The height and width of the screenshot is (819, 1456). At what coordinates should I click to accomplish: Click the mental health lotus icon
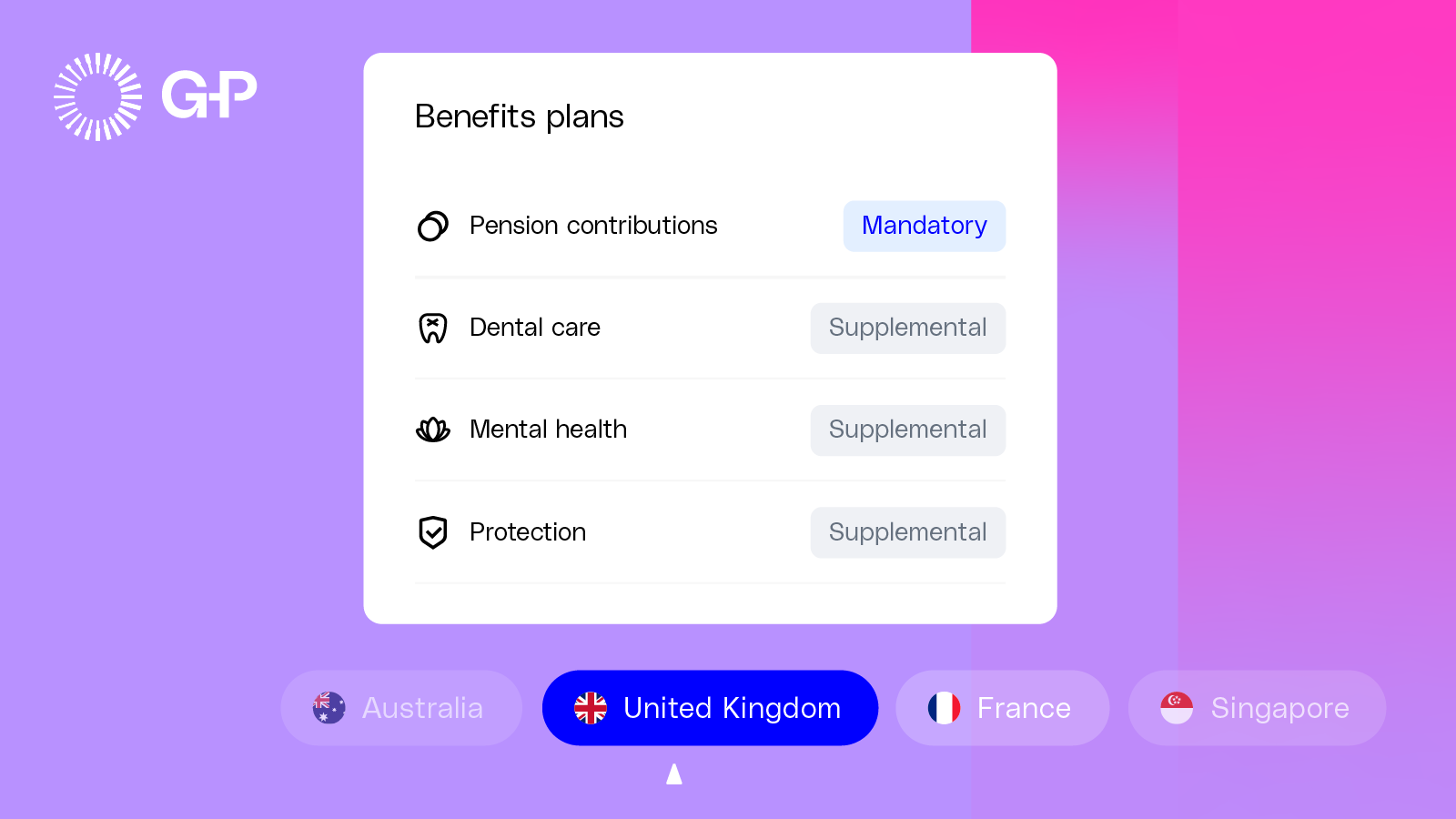coord(433,430)
